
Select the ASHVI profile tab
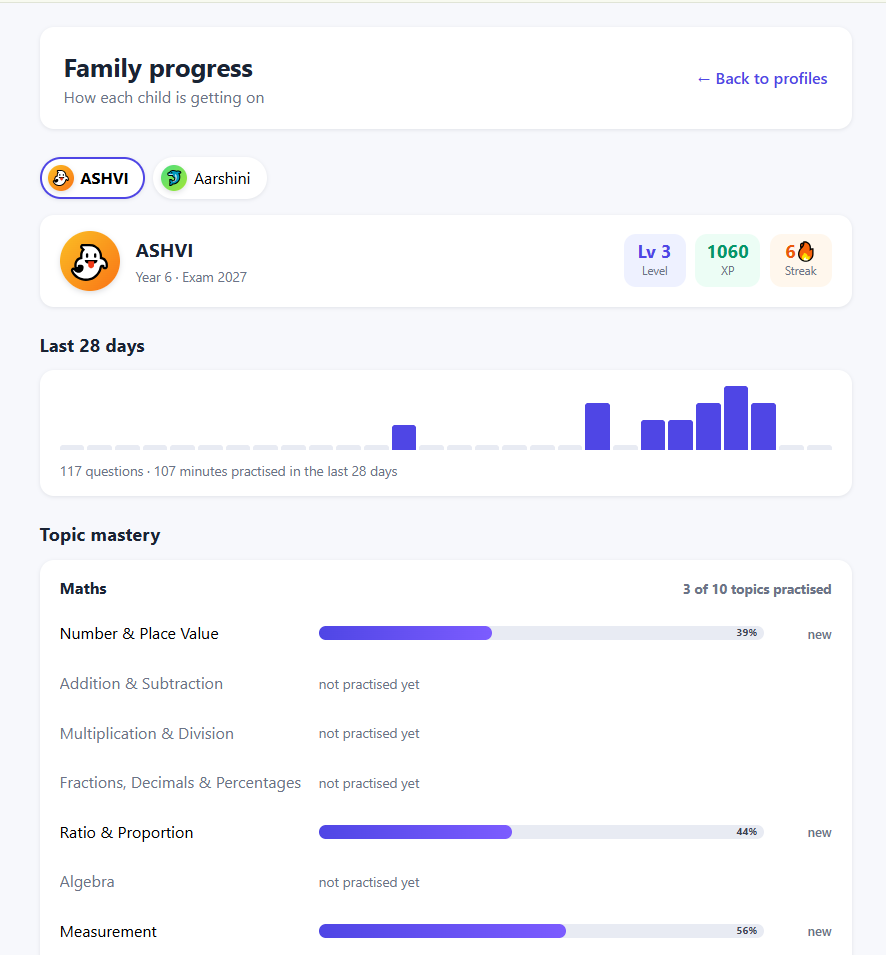[x=93, y=178]
